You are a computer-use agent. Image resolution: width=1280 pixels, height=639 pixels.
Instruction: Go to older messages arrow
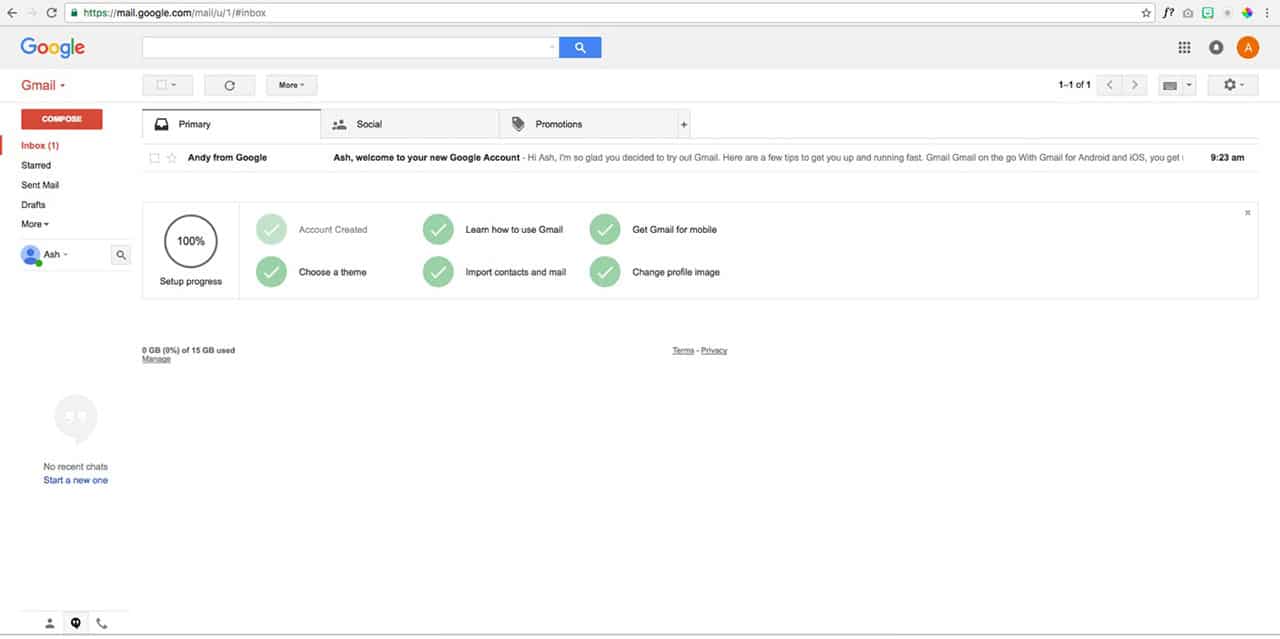[x=1134, y=85]
